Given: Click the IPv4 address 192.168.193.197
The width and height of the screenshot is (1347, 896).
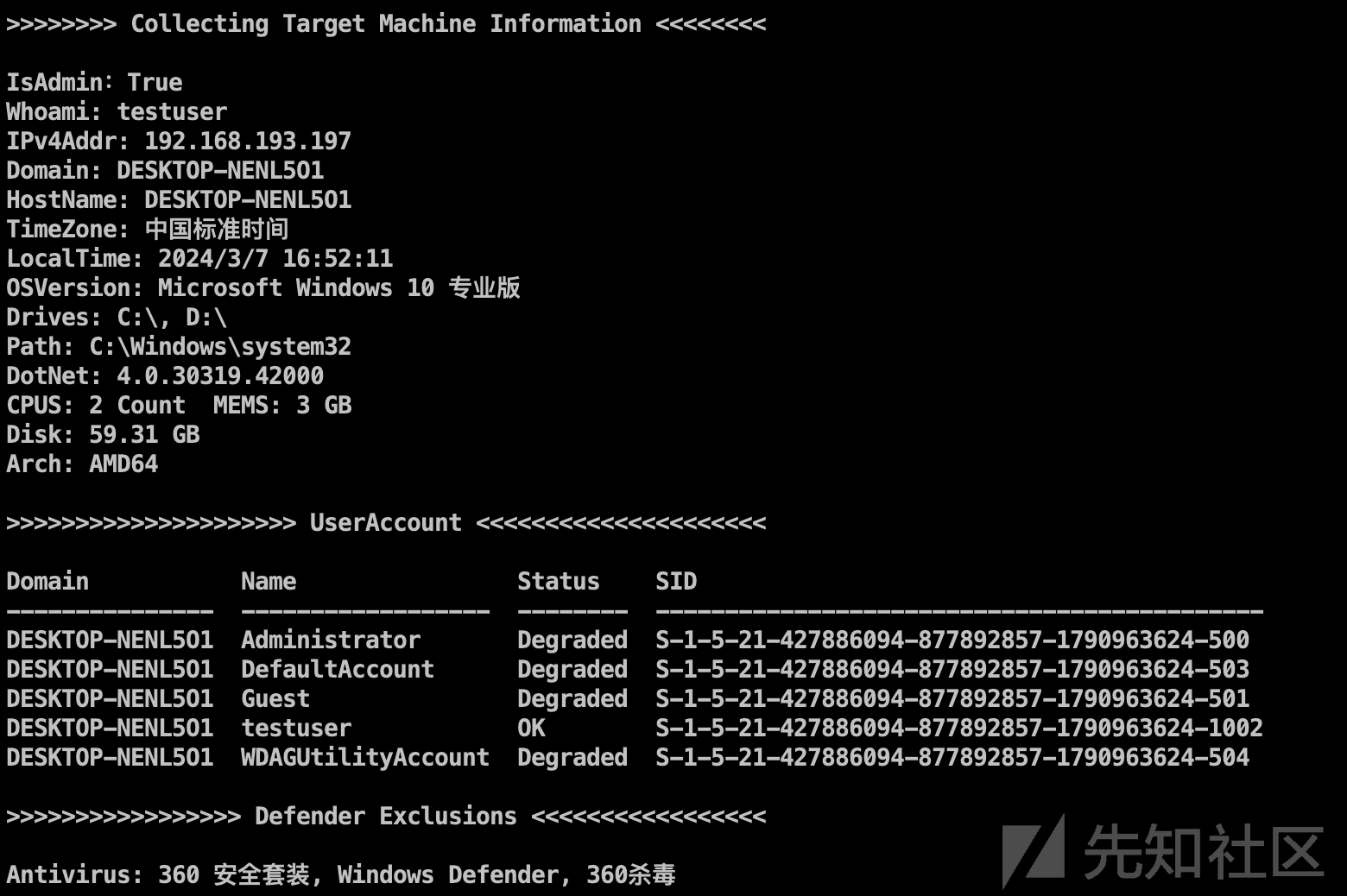Looking at the screenshot, I should (x=248, y=141).
